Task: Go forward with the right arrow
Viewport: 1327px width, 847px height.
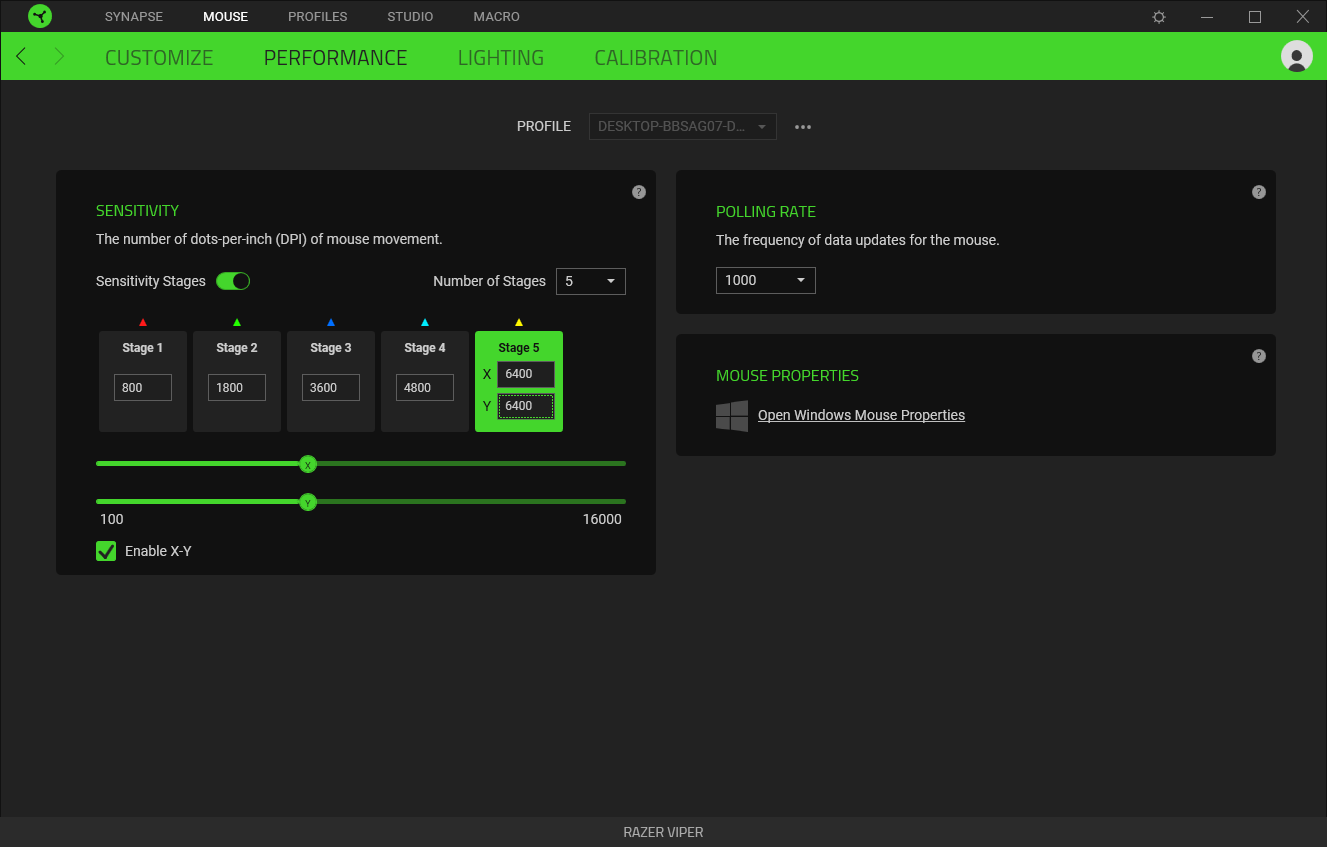Action: pyautogui.click(x=59, y=56)
